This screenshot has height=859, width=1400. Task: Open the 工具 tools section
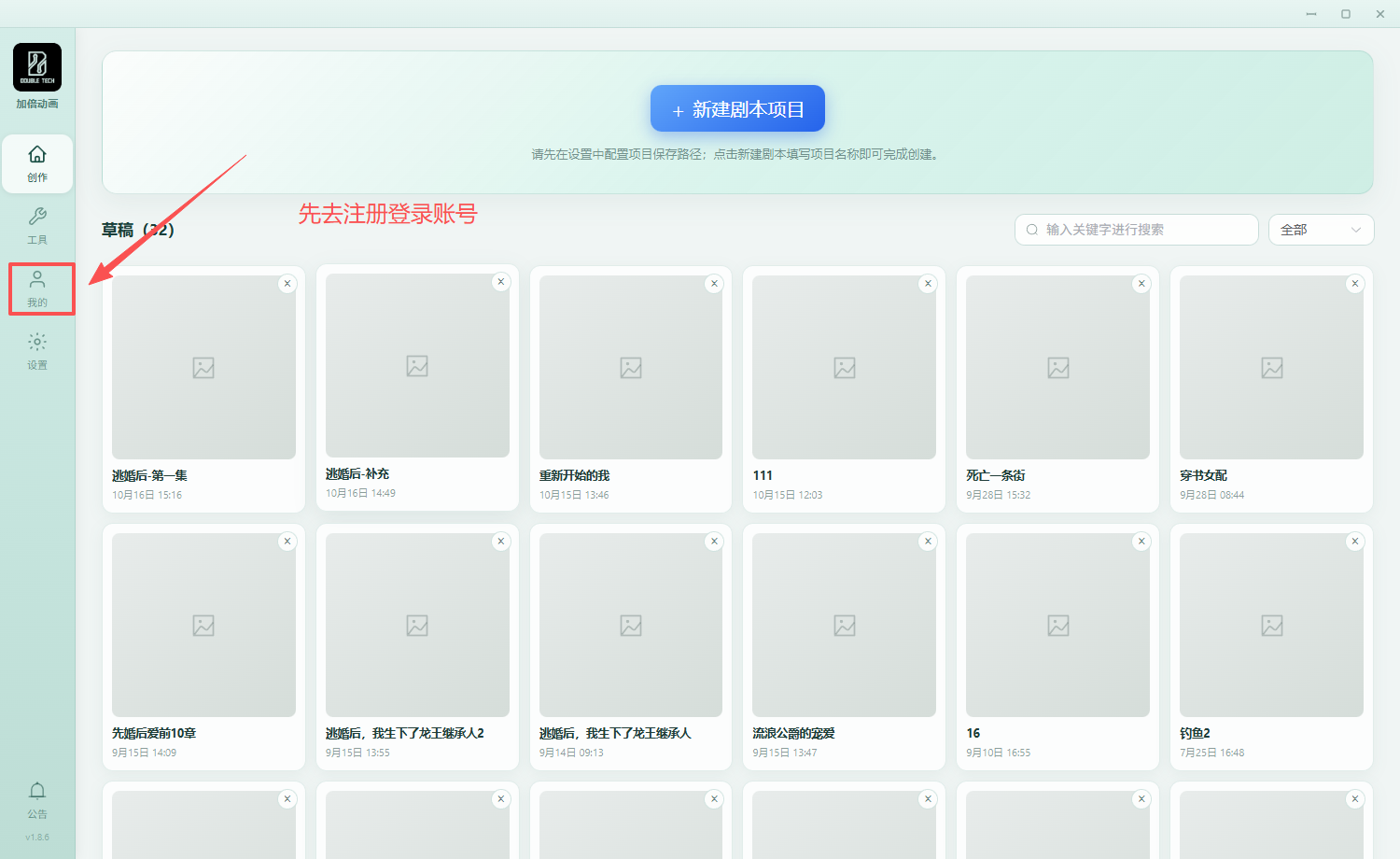(37, 226)
